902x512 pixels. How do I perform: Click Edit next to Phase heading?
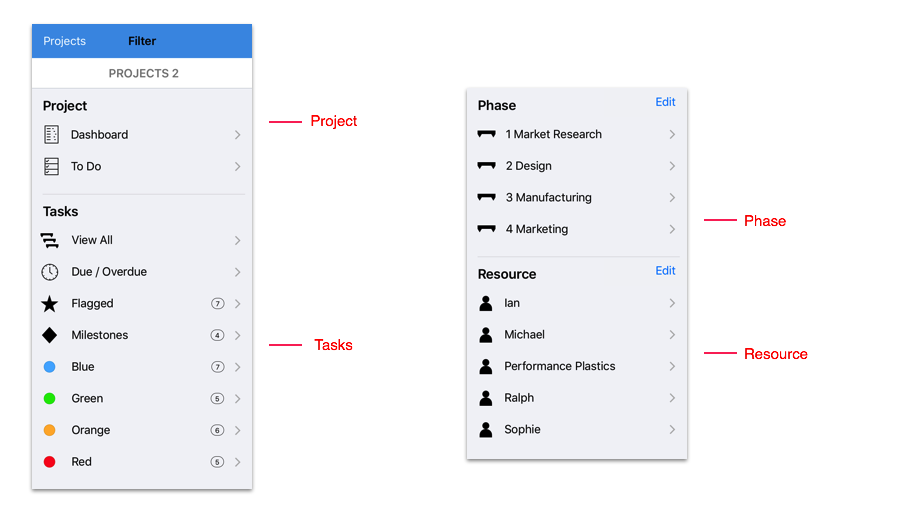point(666,102)
